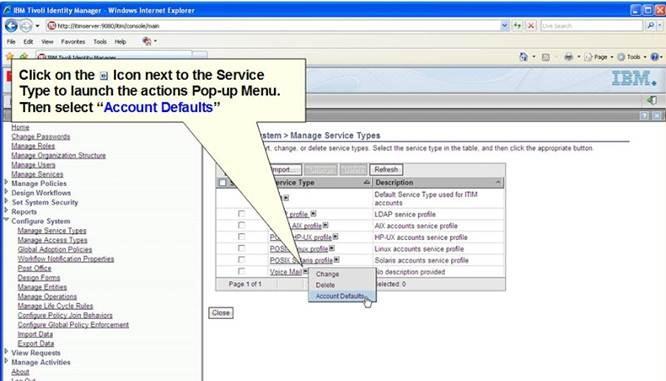Open the Change Passwords link

pyautogui.click(x=40, y=137)
